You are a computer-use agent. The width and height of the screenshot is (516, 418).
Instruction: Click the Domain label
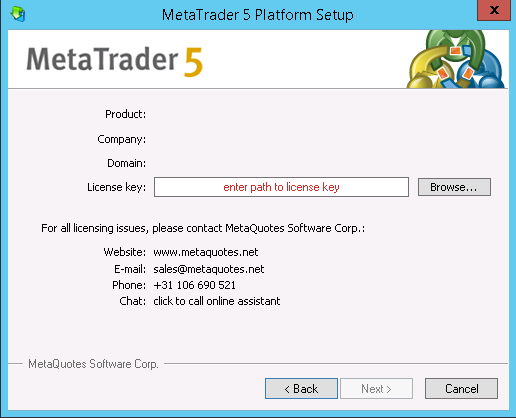coord(126,163)
